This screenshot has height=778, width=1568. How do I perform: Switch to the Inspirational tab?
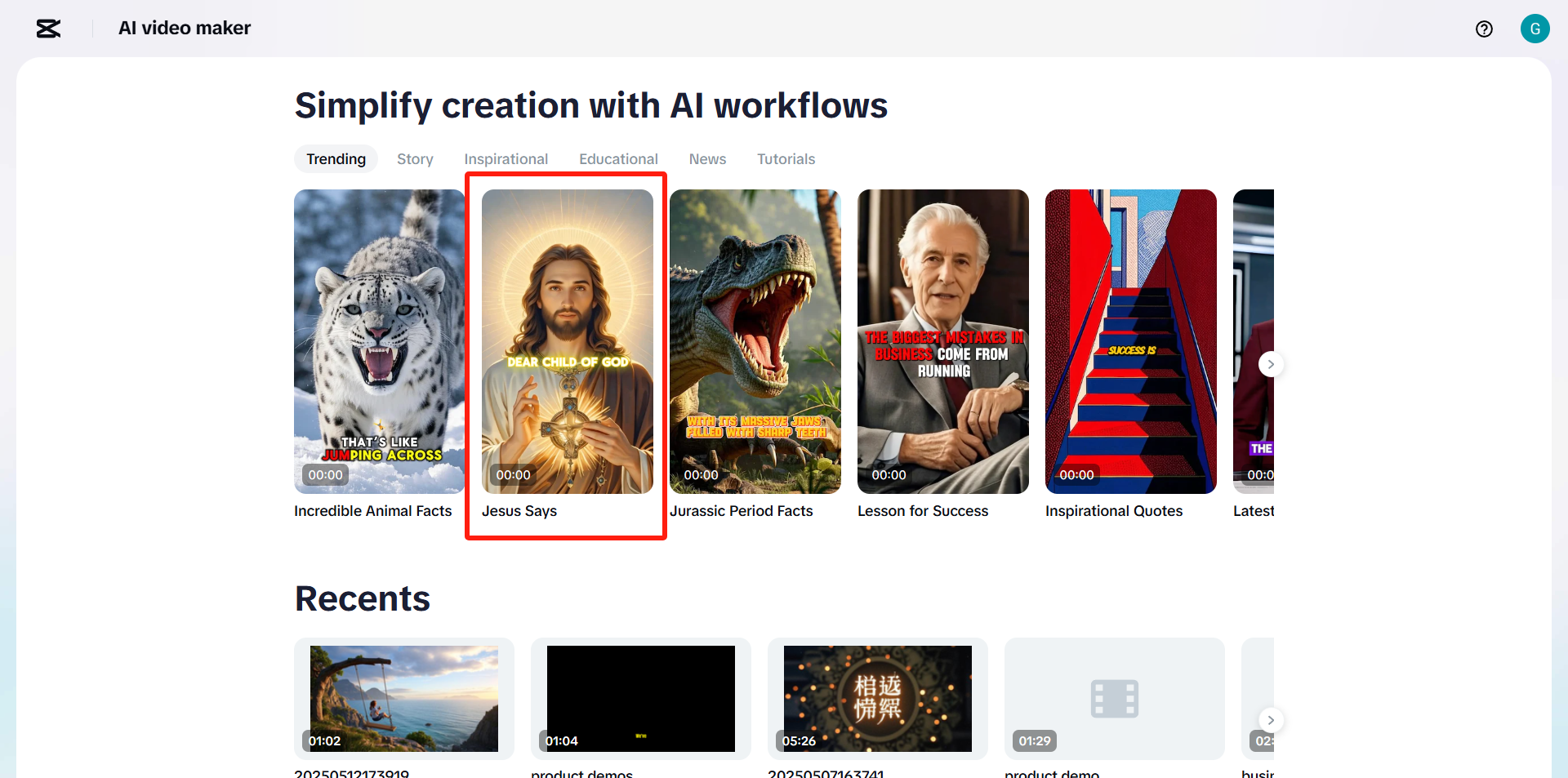[506, 159]
